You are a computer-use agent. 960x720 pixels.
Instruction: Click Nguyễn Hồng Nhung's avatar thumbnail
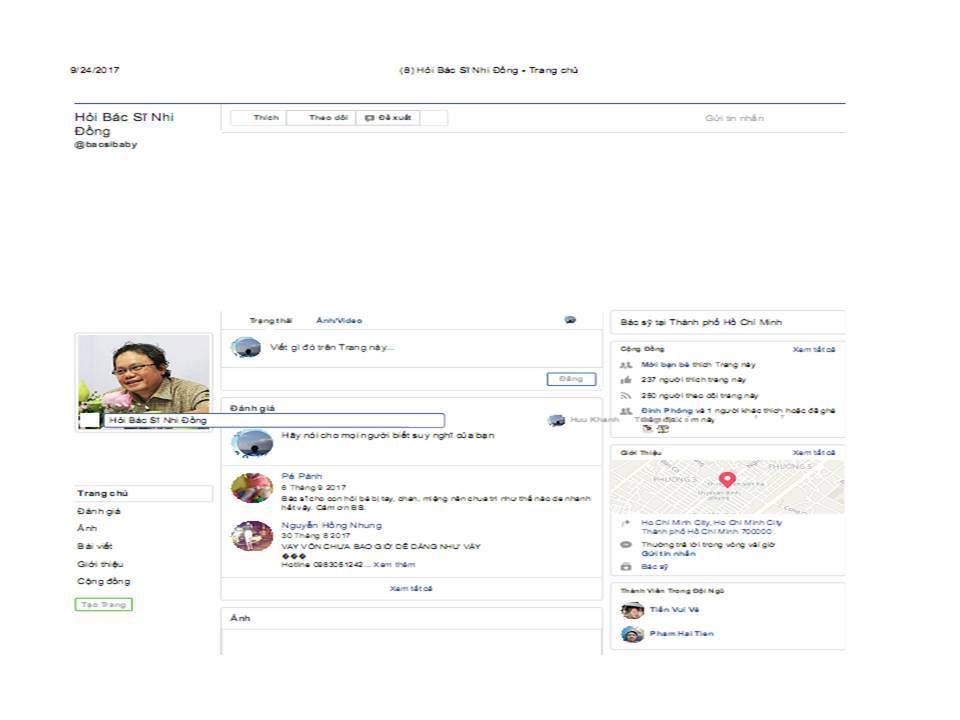[252, 536]
